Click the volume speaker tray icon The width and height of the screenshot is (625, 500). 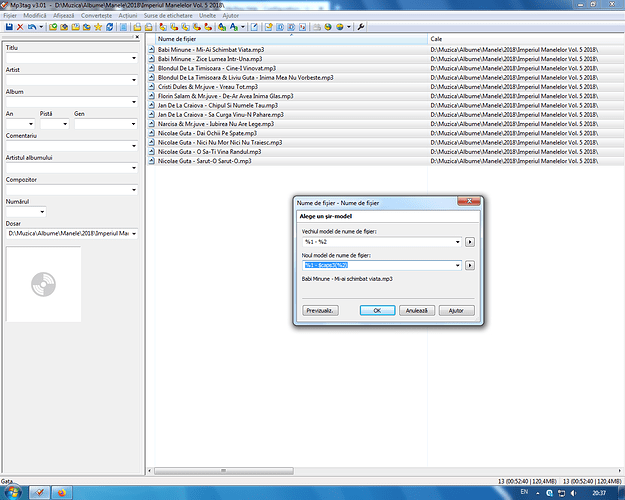point(574,493)
